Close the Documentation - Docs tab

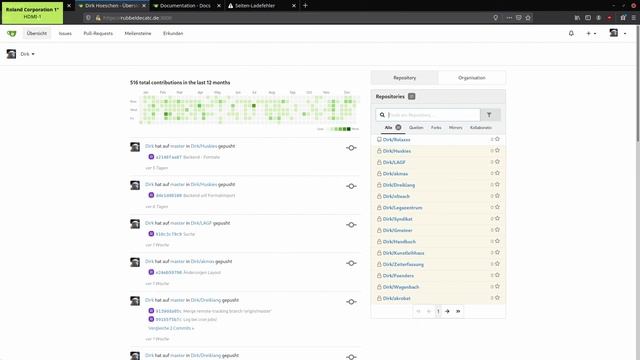tap(219, 6)
